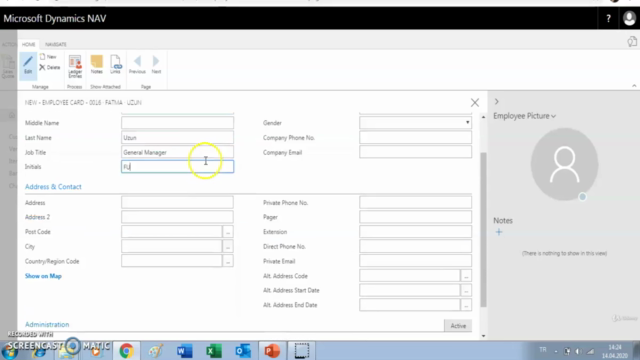Screen dimensions: 640x360
Task: Go to Next employee page
Action: point(156,64)
